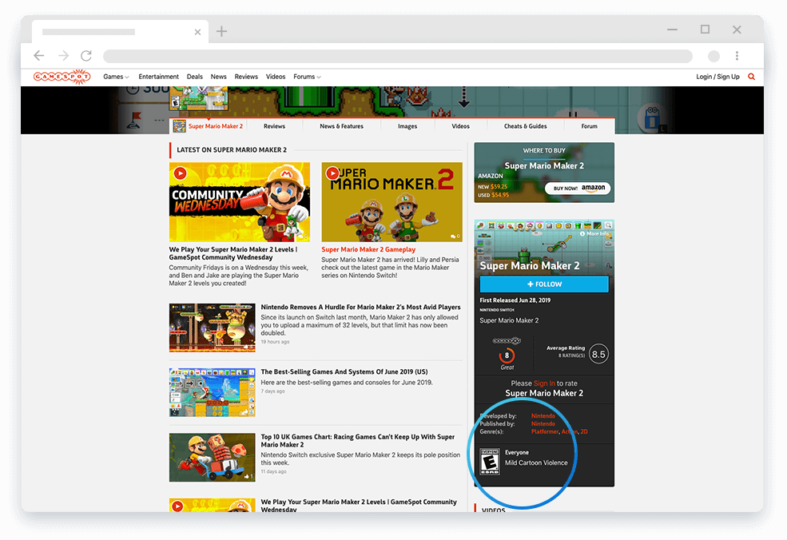This screenshot has width=787, height=540.
Task: Open the Platformer genre link
Action: click(545, 432)
